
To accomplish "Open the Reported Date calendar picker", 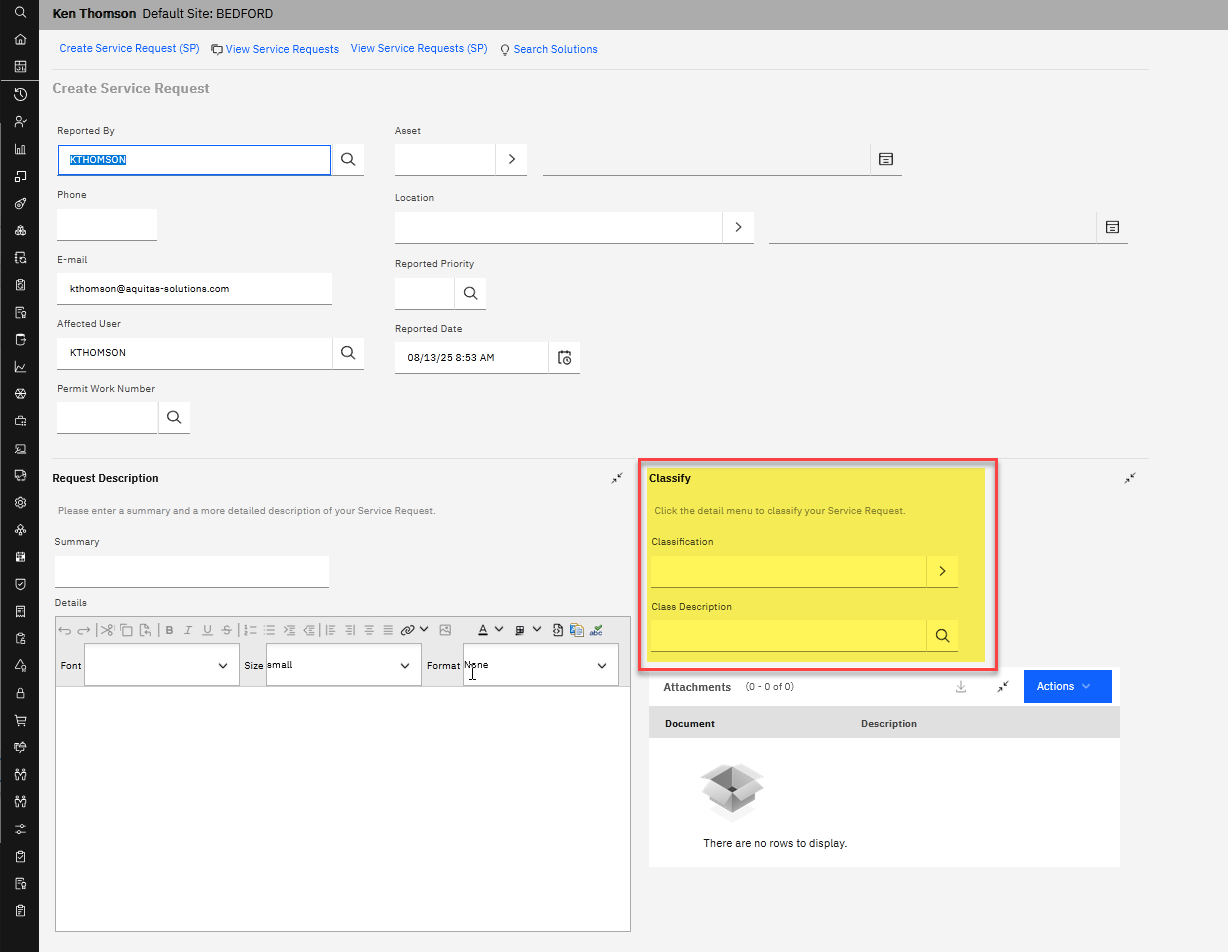I will click(x=564, y=357).
